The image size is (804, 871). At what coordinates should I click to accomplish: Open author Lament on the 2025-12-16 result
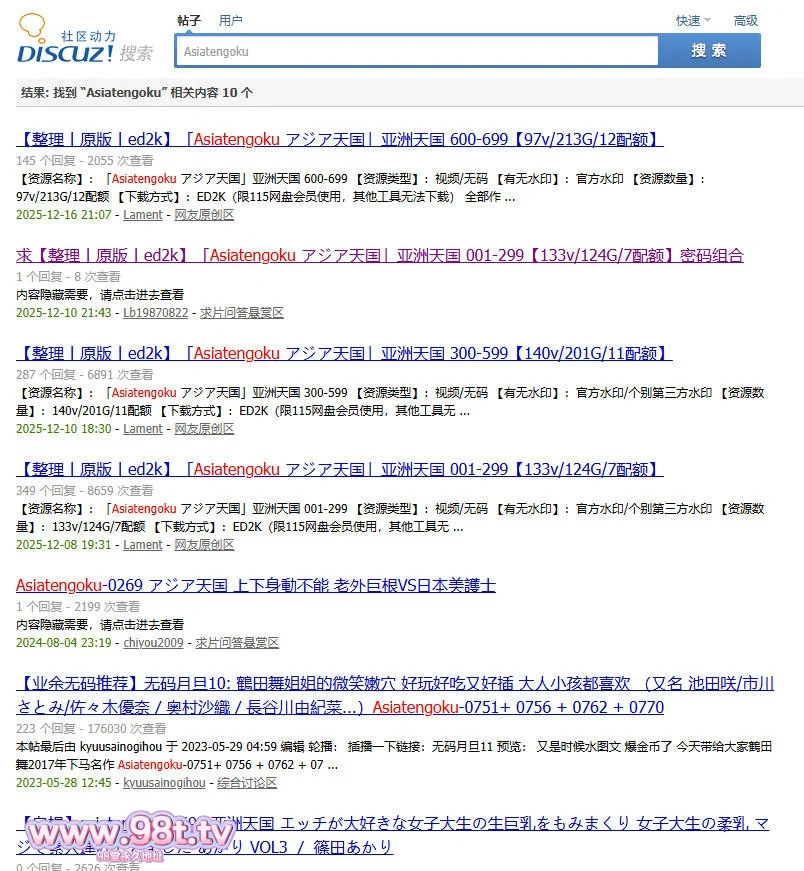pyautogui.click(x=142, y=215)
